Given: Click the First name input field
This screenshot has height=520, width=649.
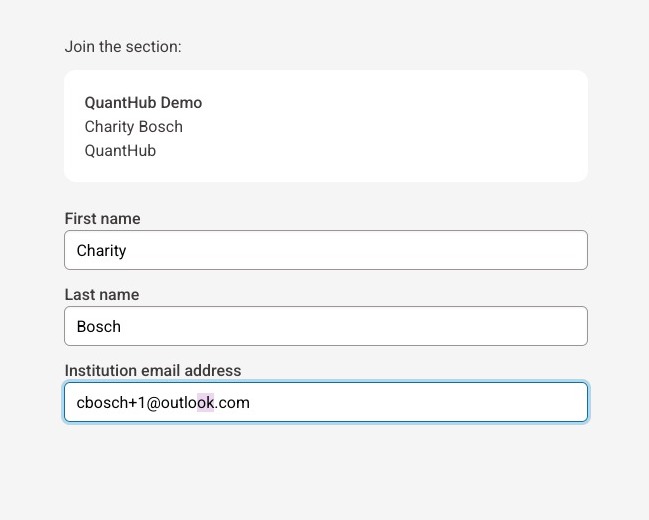Looking at the screenshot, I should tap(325, 250).
